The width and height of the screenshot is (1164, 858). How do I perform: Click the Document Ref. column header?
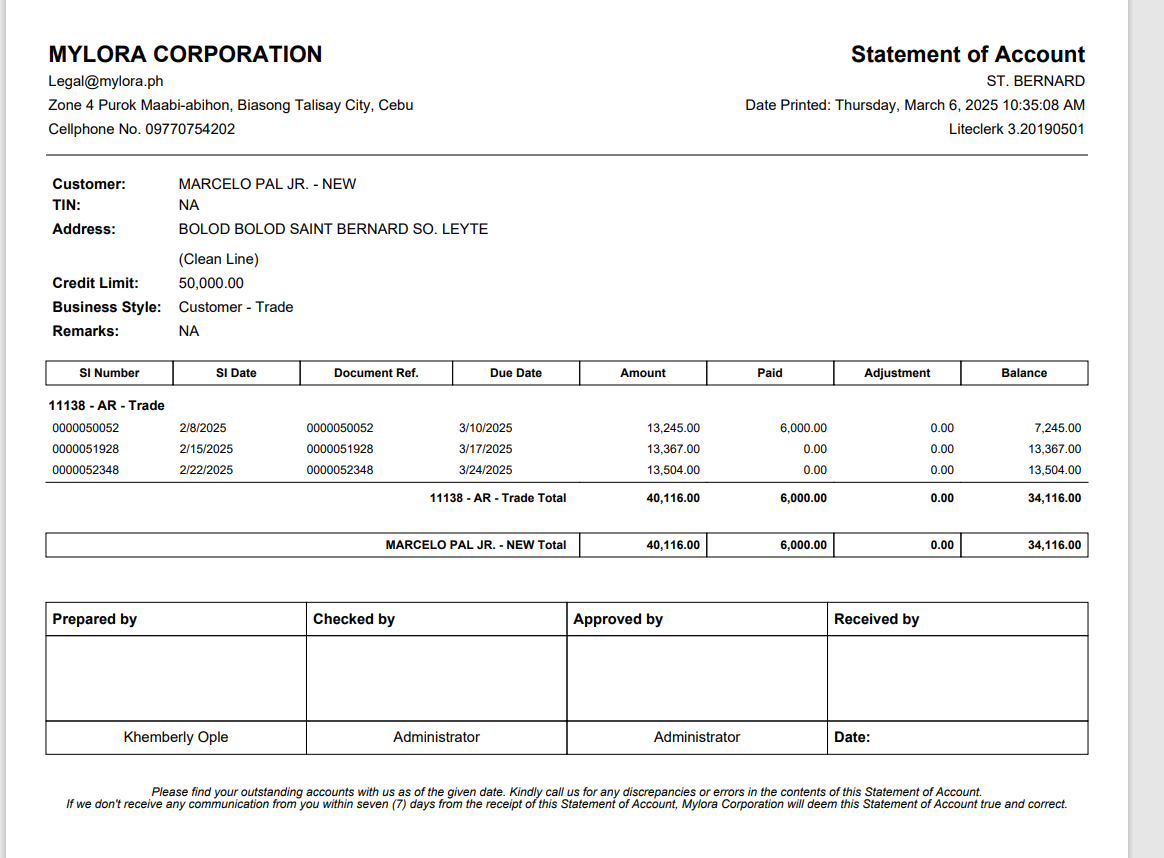click(376, 373)
